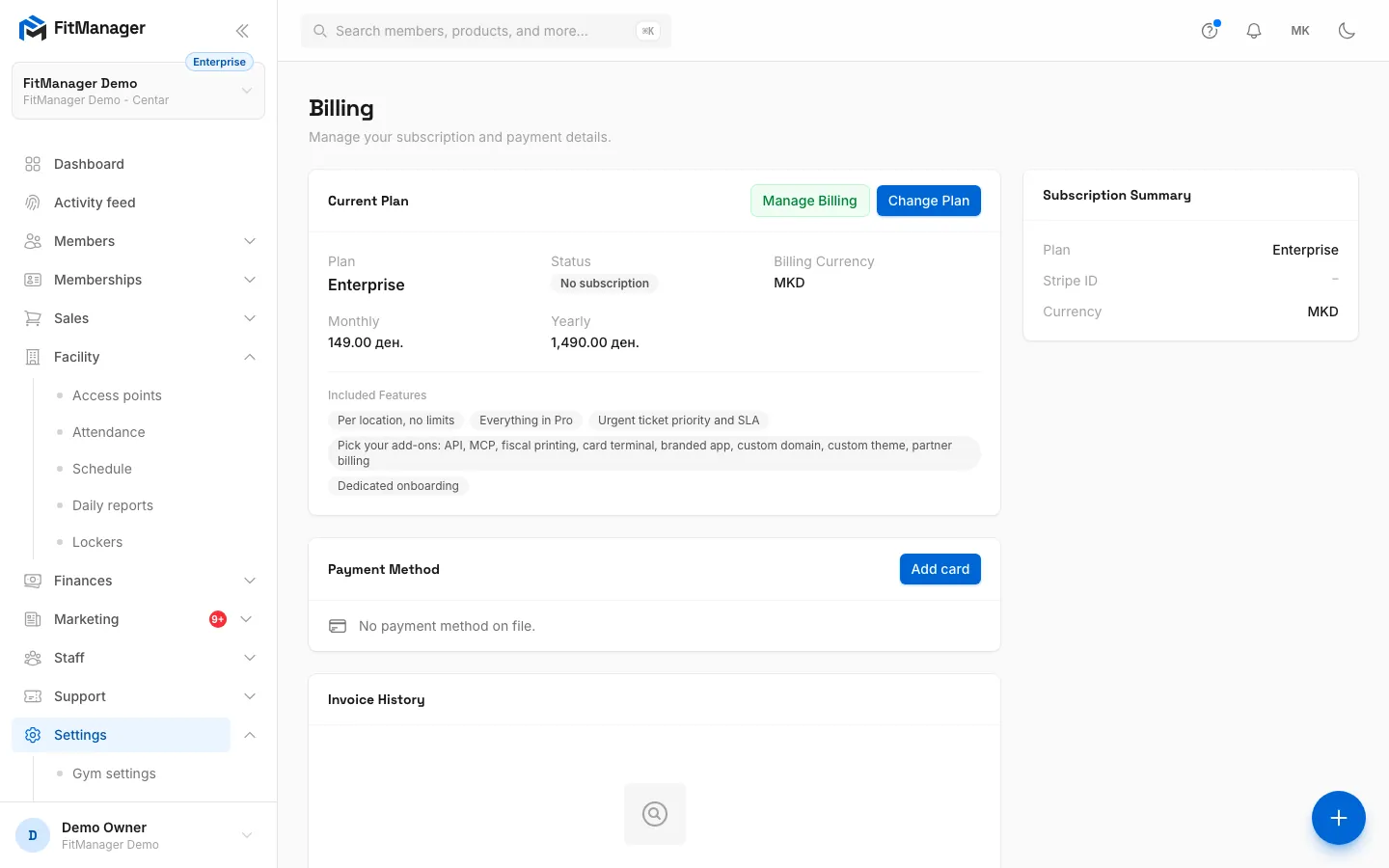Click the Everything in Pro tag
The width and height of the screenshot is (1389, 868).
526,420
